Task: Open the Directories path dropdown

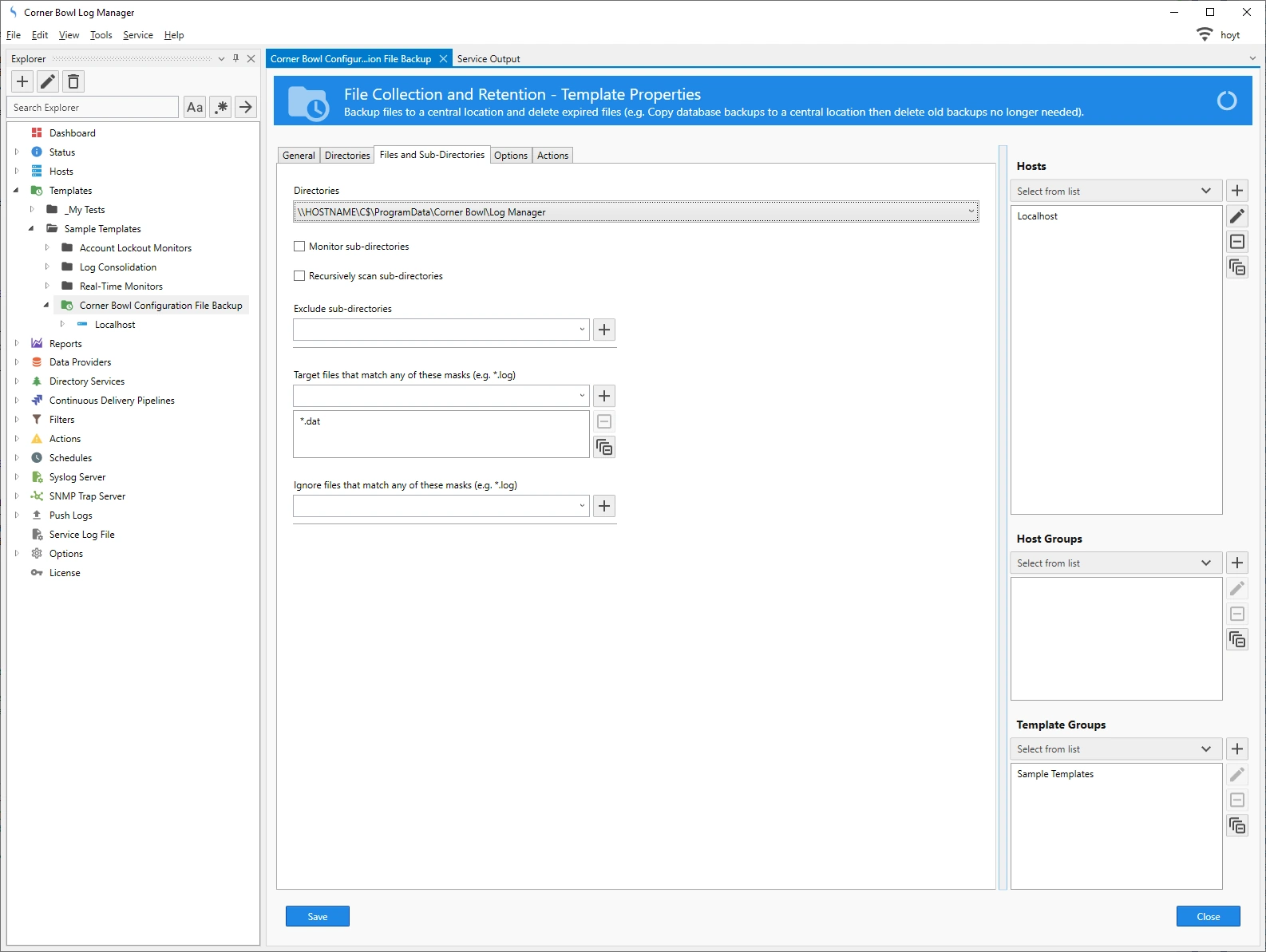Action: pyautogui.click(x=971, y=212)
